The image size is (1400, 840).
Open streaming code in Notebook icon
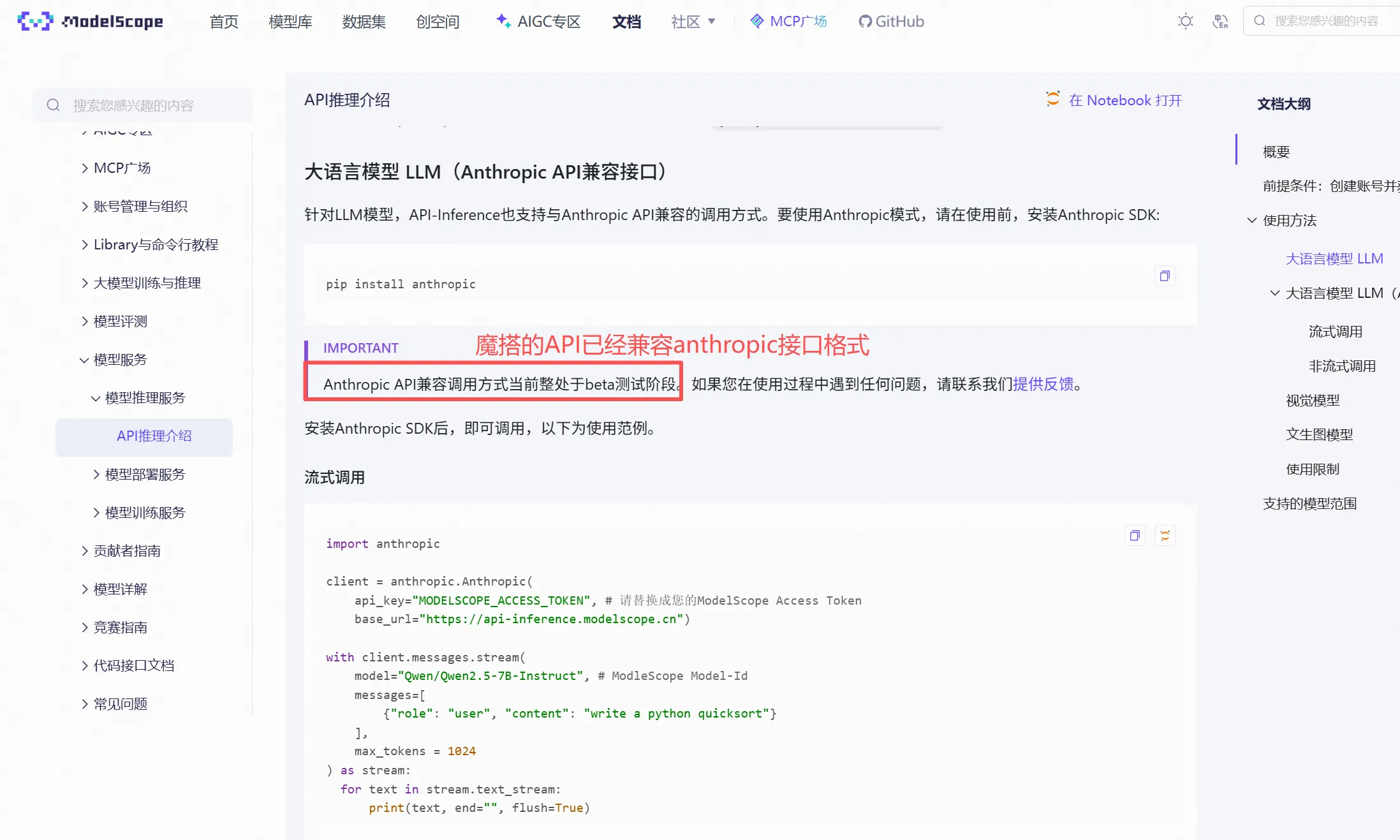point(1165,536)
